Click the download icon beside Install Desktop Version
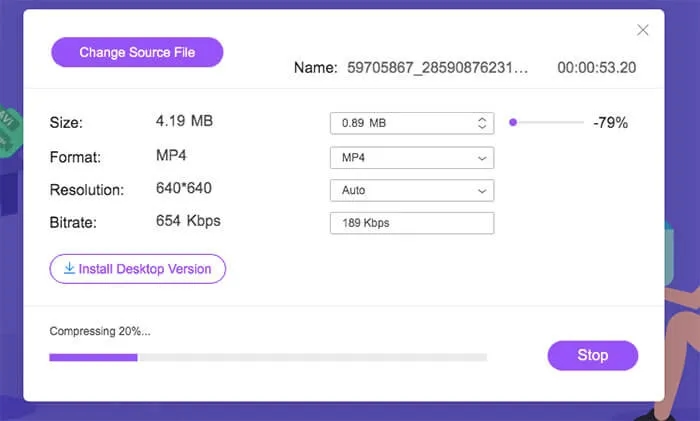The image size is (700, 421). click(69, 268)
